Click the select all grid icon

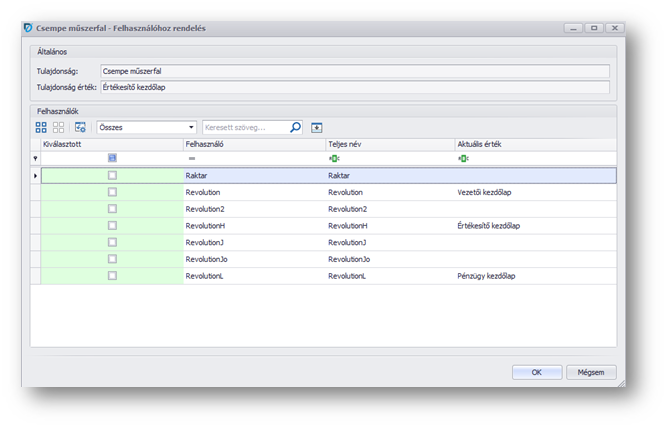[41, 128]
